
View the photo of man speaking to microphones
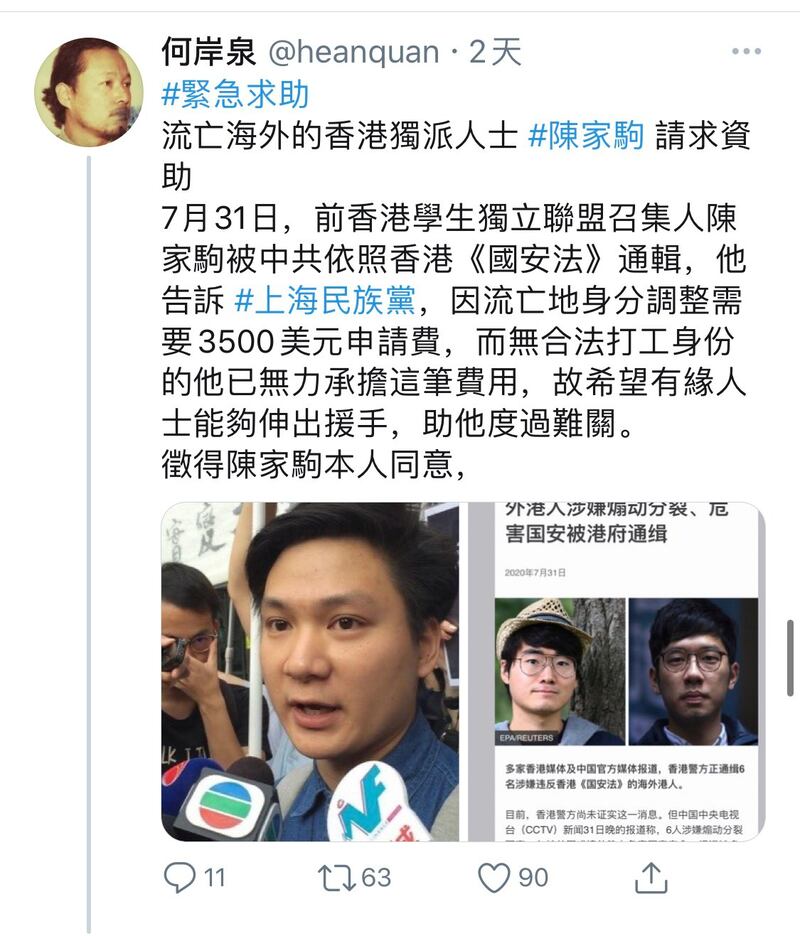point(310,672)
